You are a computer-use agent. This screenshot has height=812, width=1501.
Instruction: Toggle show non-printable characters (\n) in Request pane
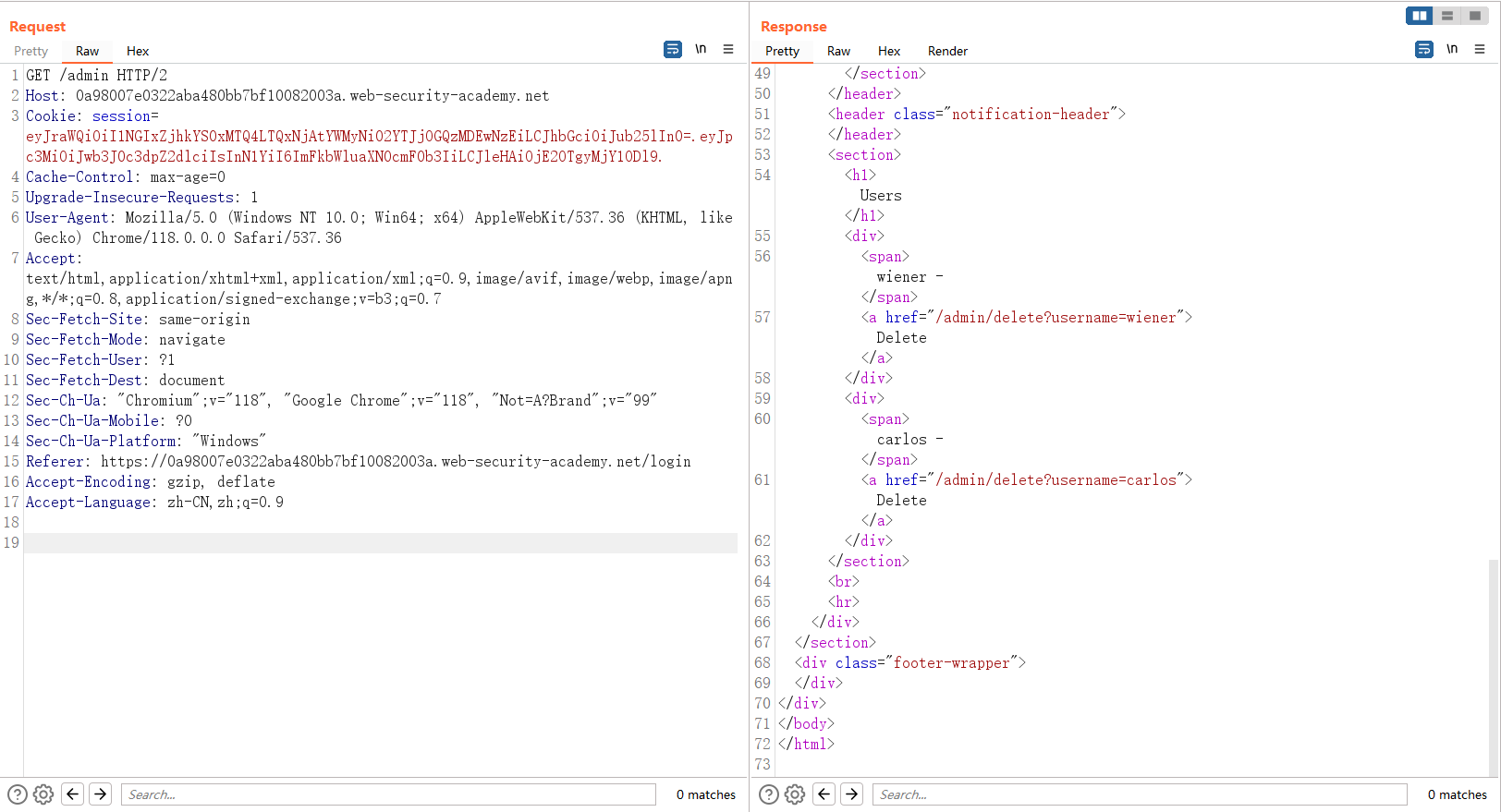[701, 49]
